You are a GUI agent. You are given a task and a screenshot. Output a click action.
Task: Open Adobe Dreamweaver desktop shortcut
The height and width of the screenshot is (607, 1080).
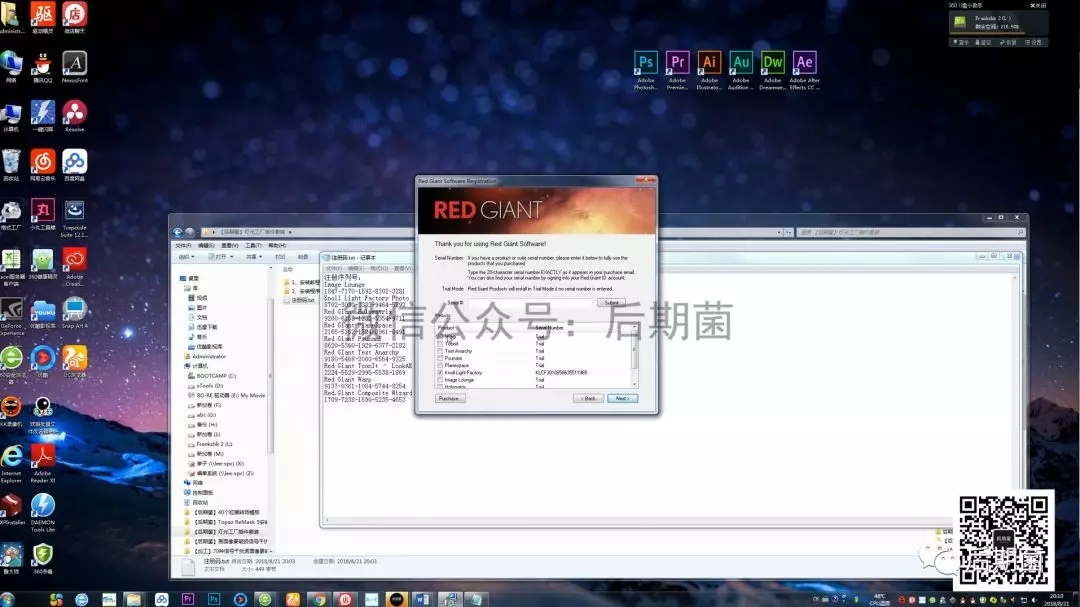click(772, 70)
